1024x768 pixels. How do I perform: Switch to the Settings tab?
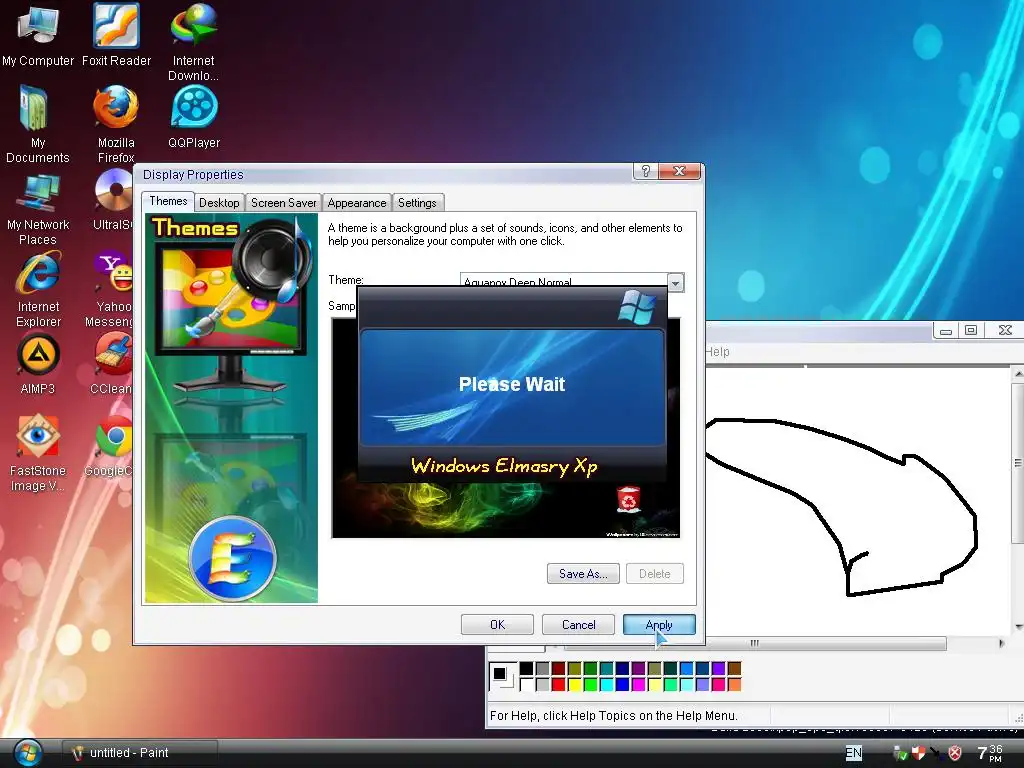[417, 203]
